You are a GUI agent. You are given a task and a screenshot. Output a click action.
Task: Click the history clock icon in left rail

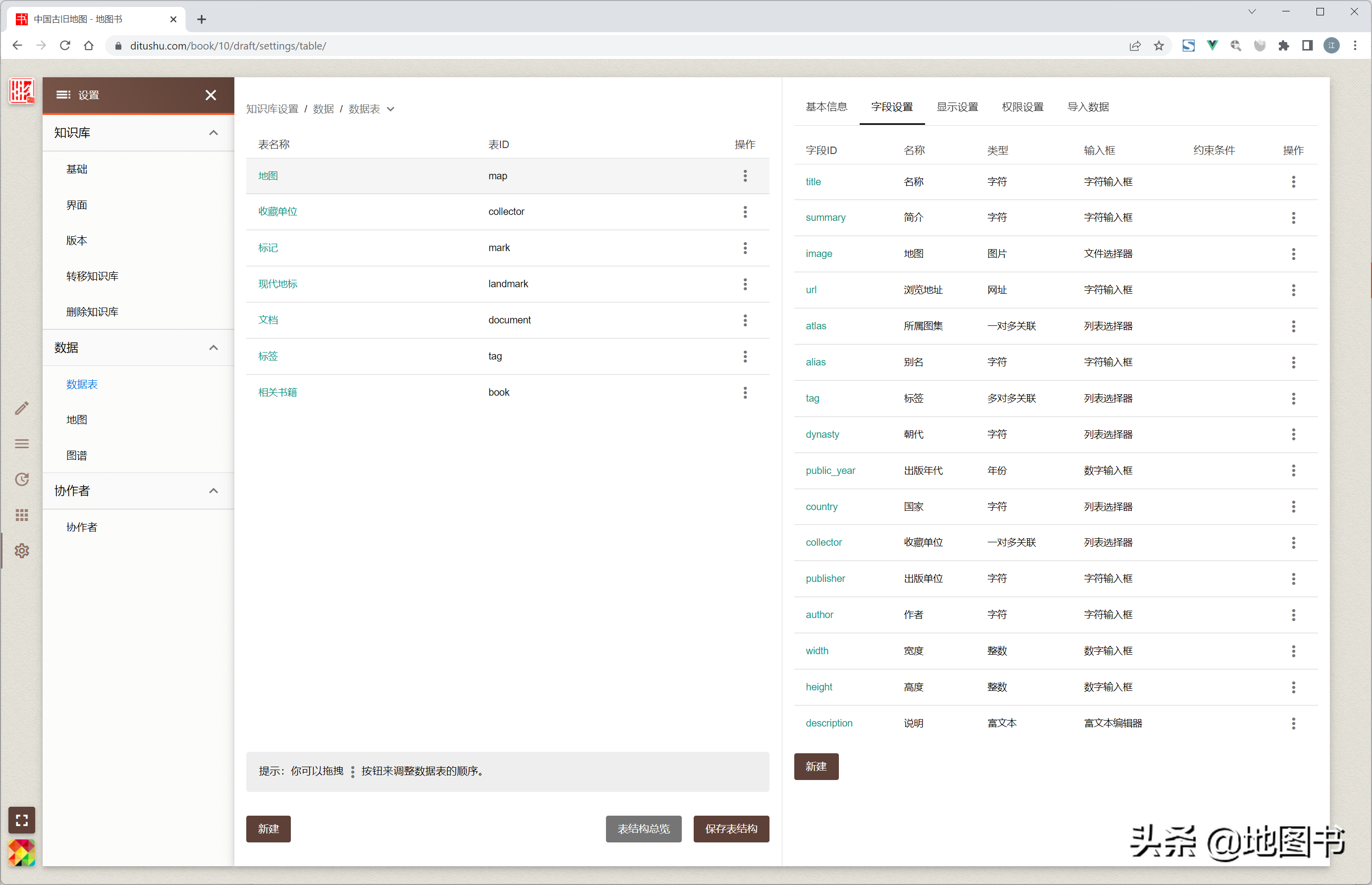coord(22,479)
